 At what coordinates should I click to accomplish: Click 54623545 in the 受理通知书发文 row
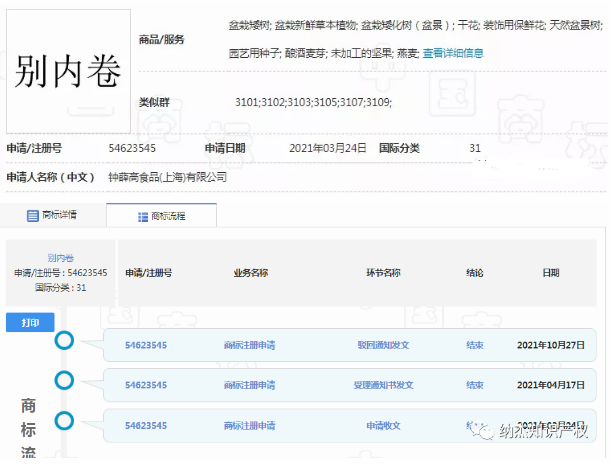point(146,385)
